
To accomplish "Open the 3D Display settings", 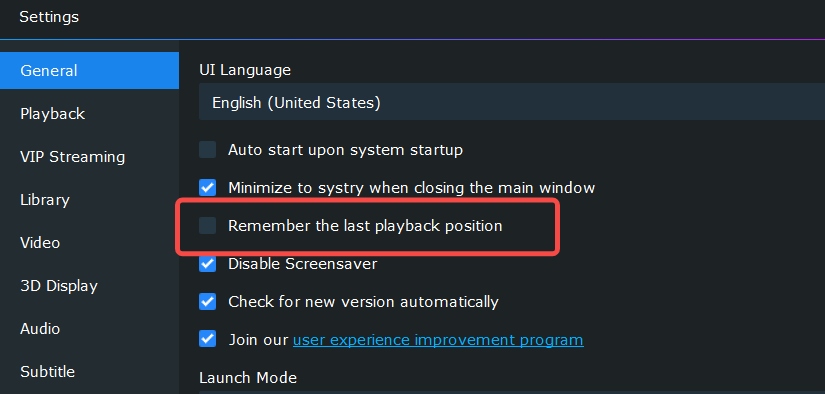I will pos(89,286).
